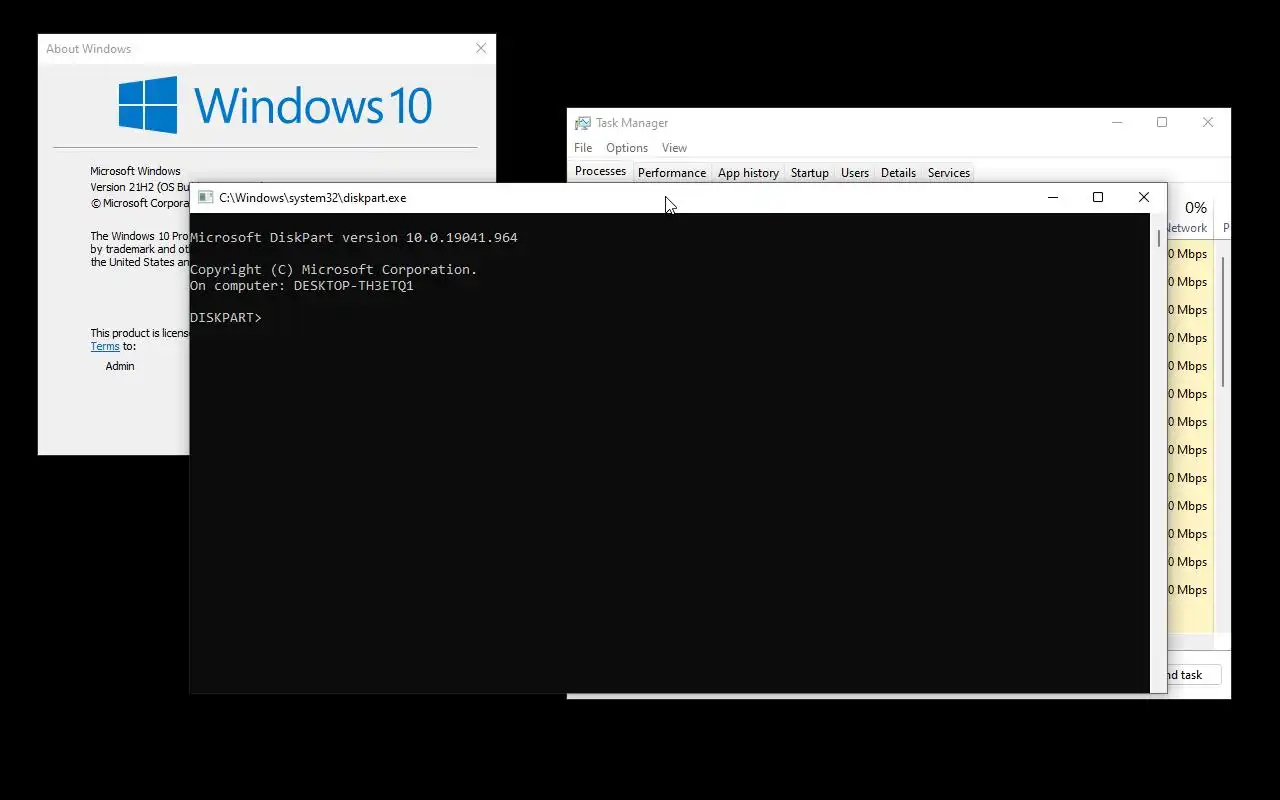Close the Task Manager window
This screenshot has height=800, width=1280.
pyautogui.click(x=1208, y=123)
